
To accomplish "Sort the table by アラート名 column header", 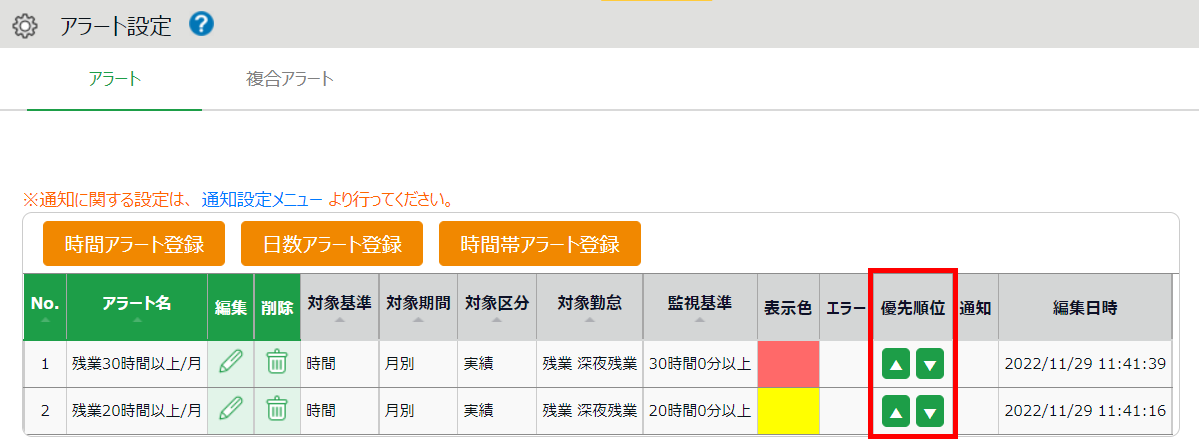I will (136, 307).
